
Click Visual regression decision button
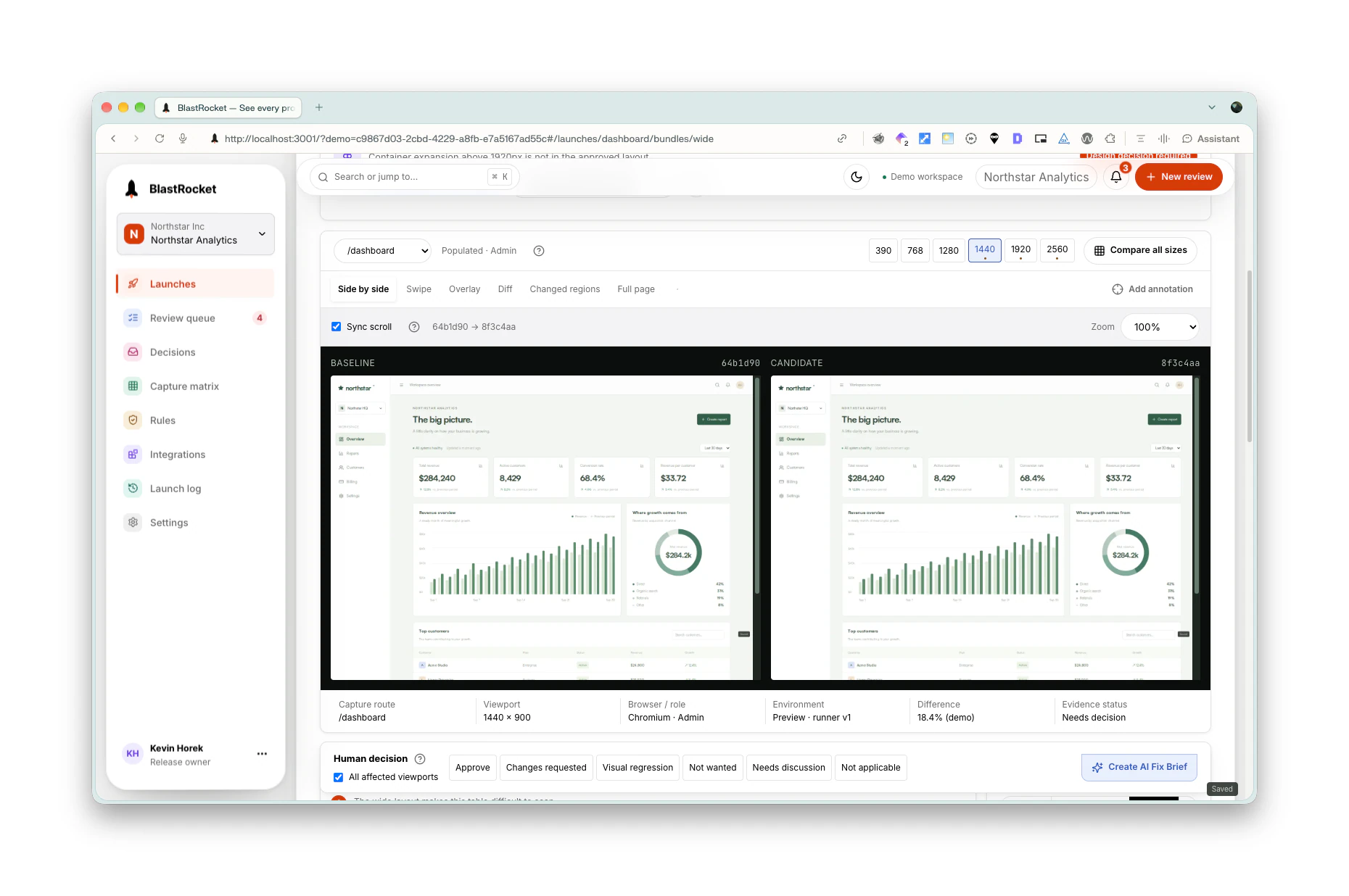click(x=638, y=768)
